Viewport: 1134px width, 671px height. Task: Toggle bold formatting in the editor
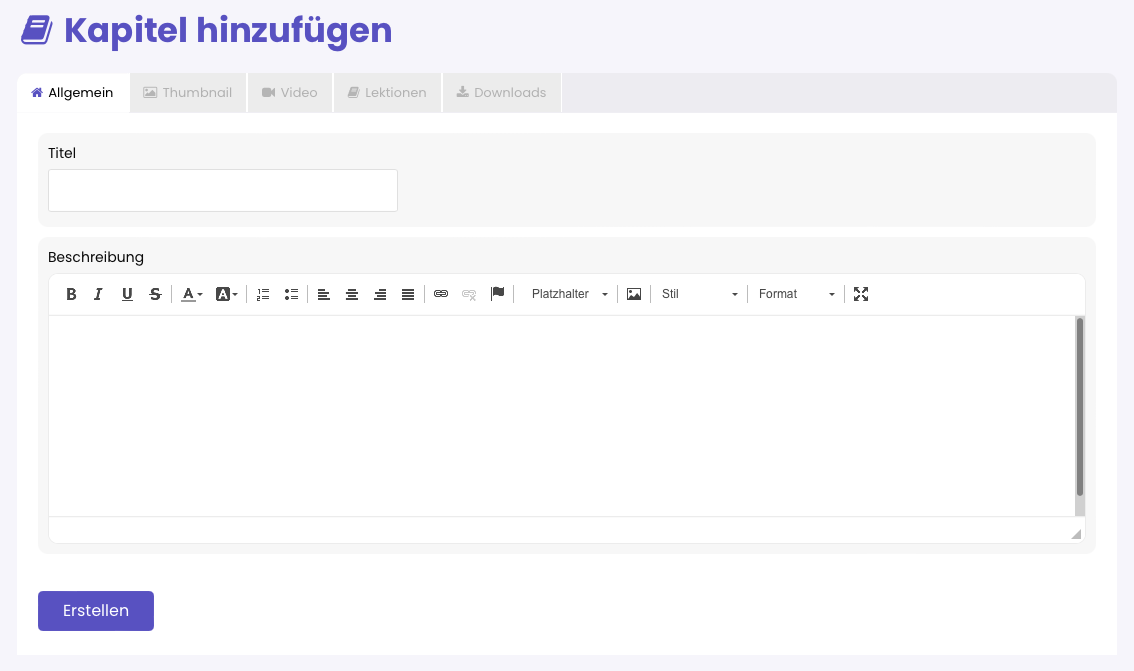[x=71, y=294]
